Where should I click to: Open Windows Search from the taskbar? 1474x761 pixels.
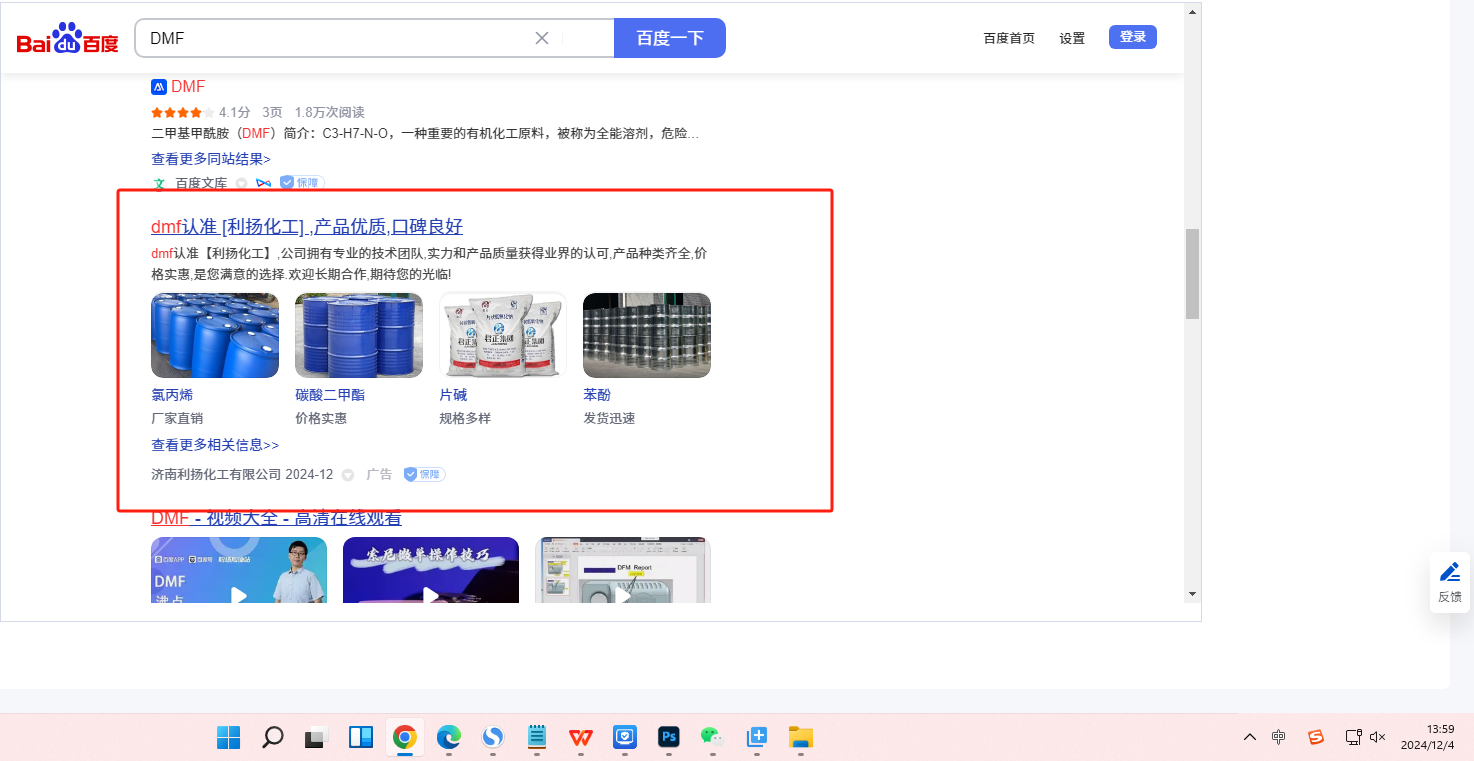[272, 737]
